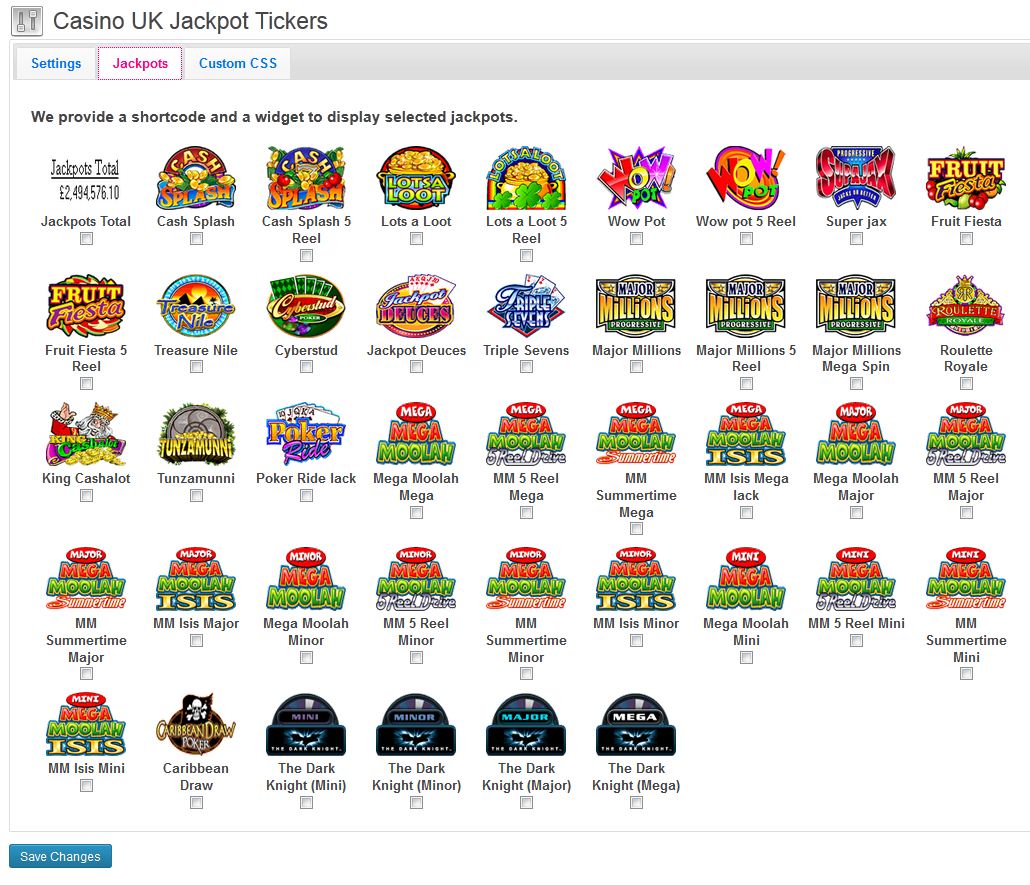
Task: Click the "Jackpot Deuces" label
Action: (416, 350)
